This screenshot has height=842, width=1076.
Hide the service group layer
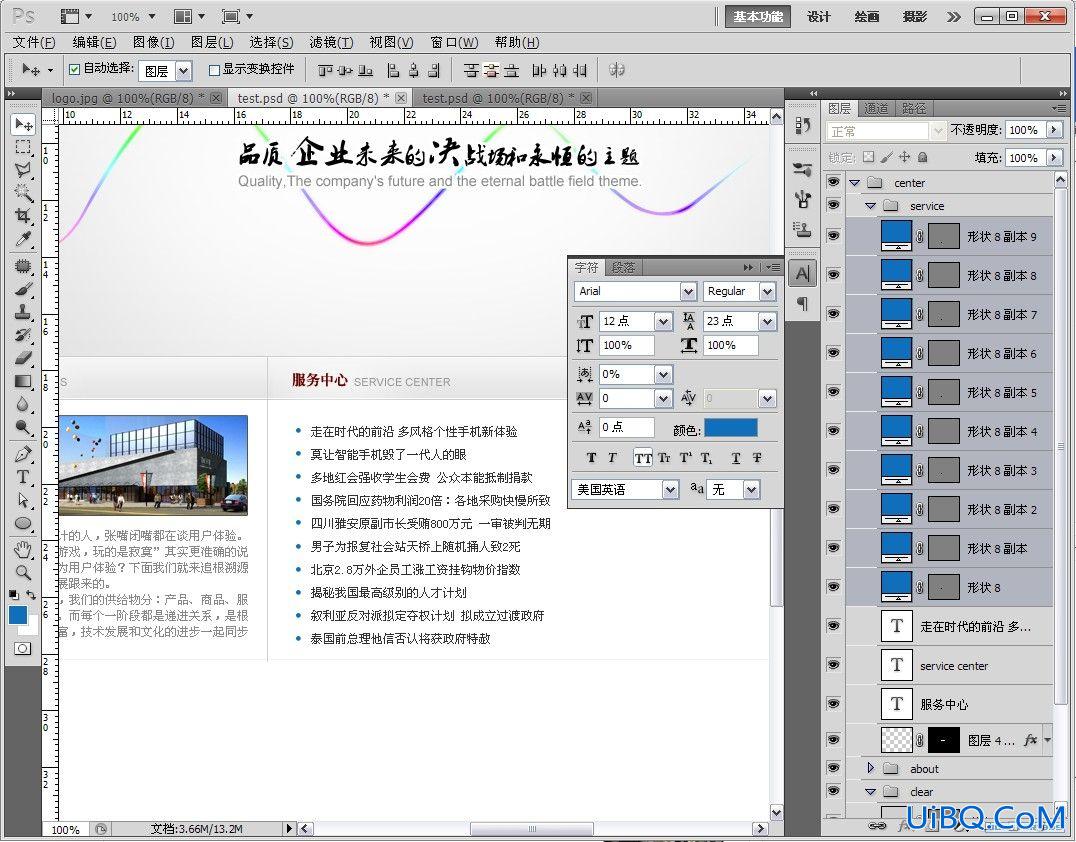pos(834,205)
